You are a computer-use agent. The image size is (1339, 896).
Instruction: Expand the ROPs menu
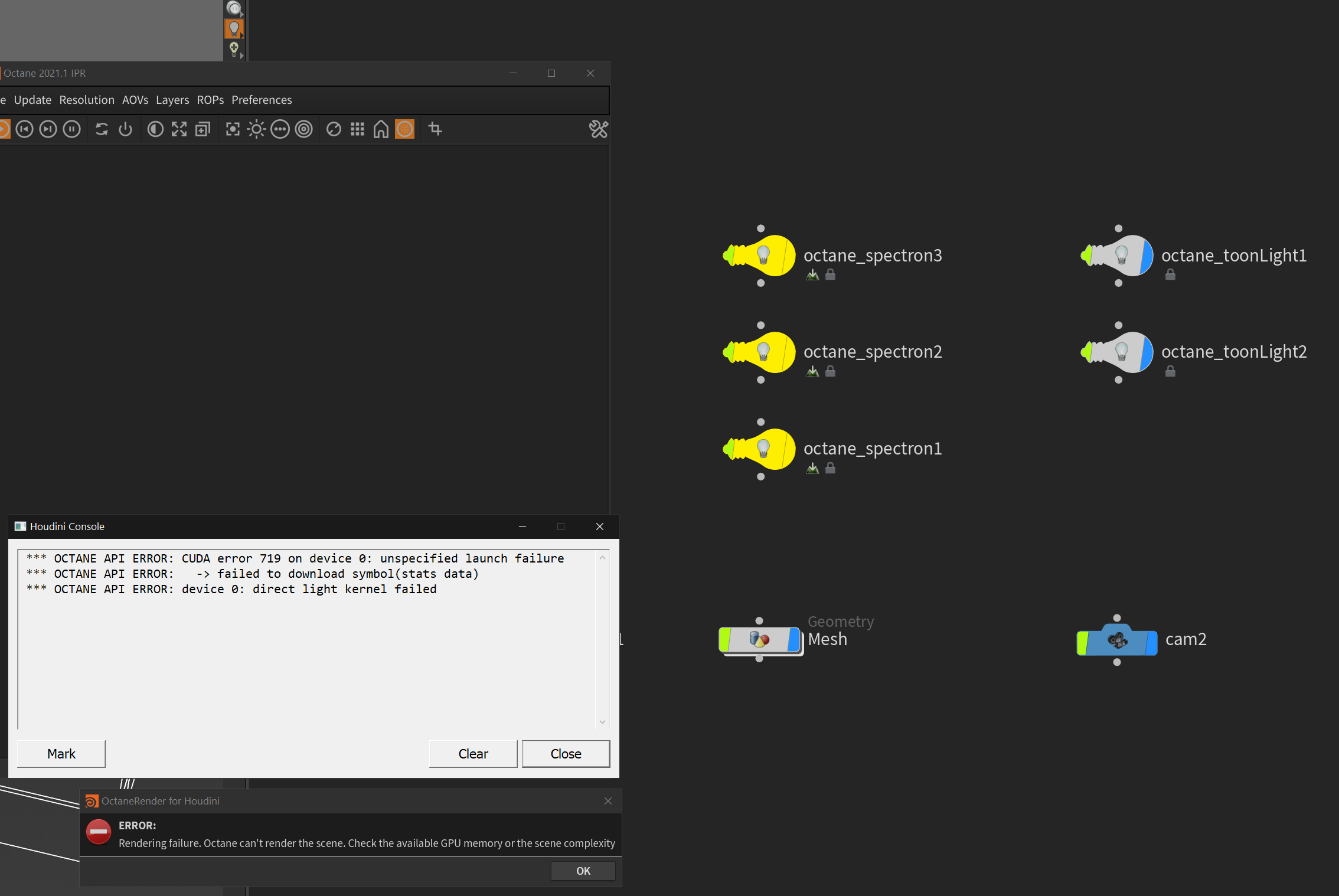pos(210,100)
